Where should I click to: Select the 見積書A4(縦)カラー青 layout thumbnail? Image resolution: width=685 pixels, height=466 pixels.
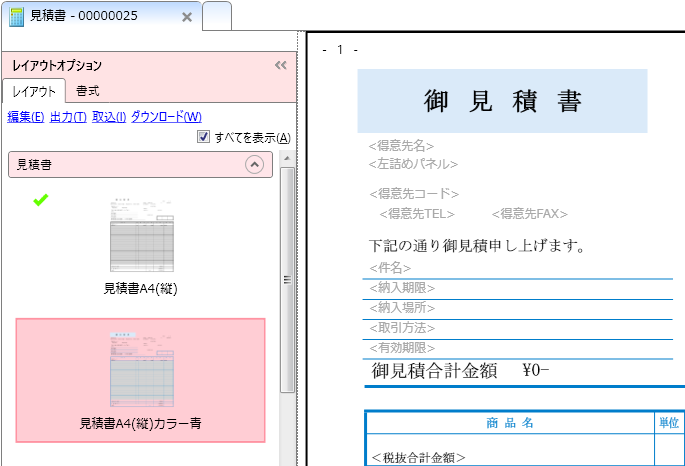click(141, 371)
